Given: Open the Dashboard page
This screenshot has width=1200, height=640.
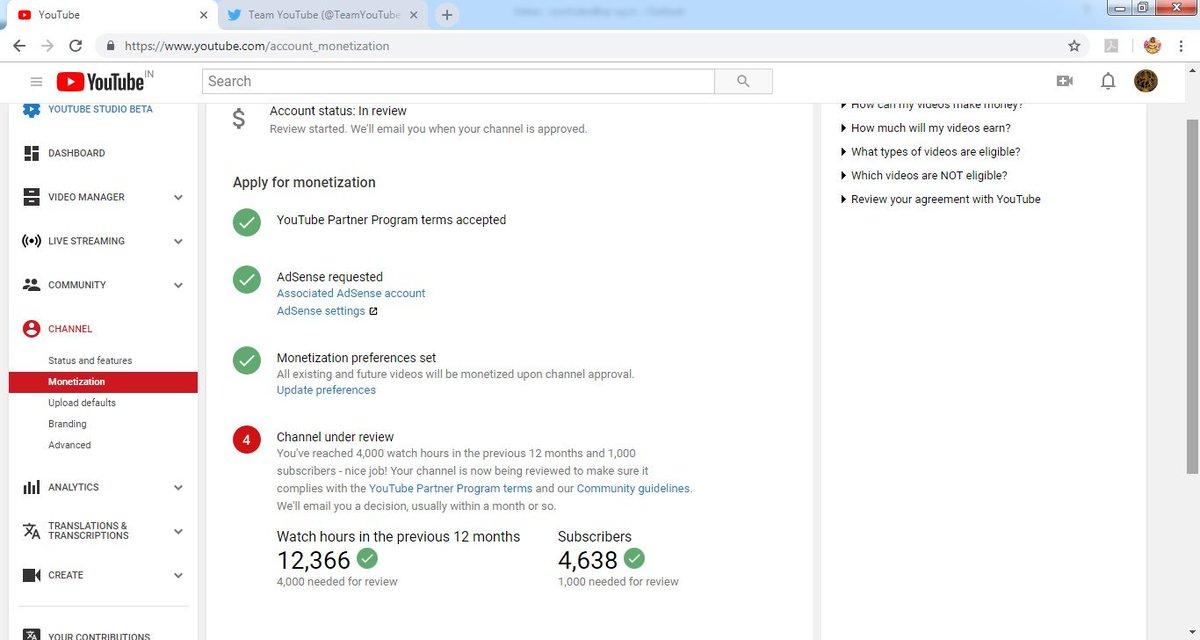Looking at the screenshot, I should (76, 153).
